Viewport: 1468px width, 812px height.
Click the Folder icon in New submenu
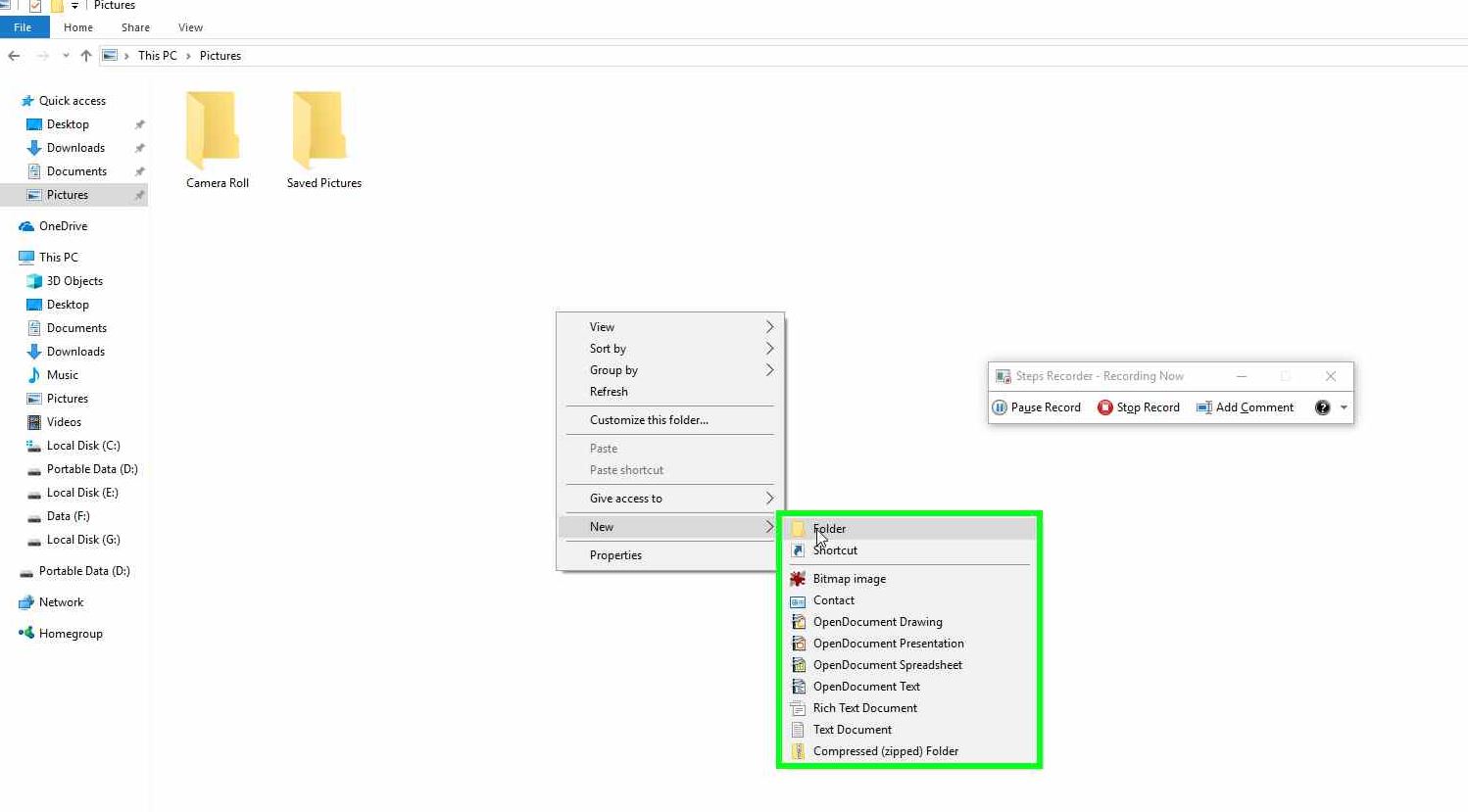coord(798,529)
